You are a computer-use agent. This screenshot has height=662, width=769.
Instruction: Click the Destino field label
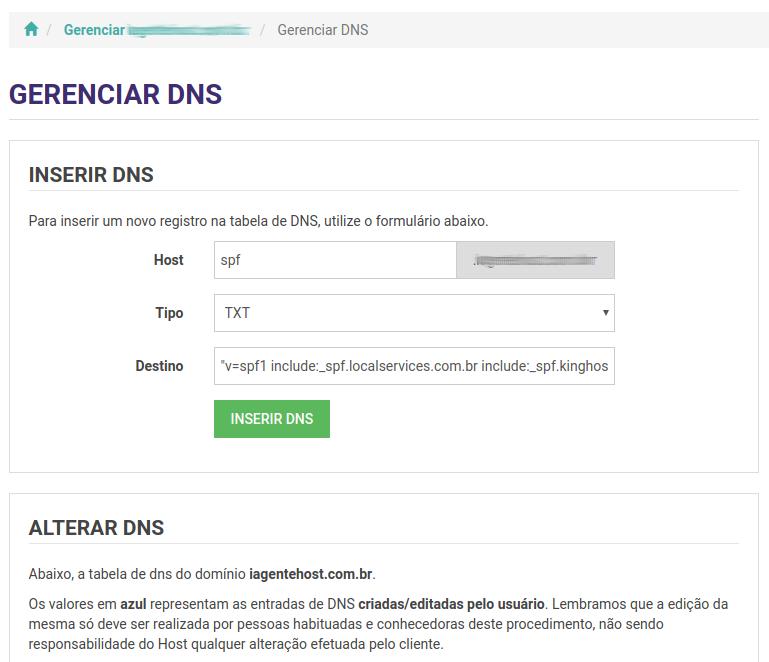click(x=159, y=366)
